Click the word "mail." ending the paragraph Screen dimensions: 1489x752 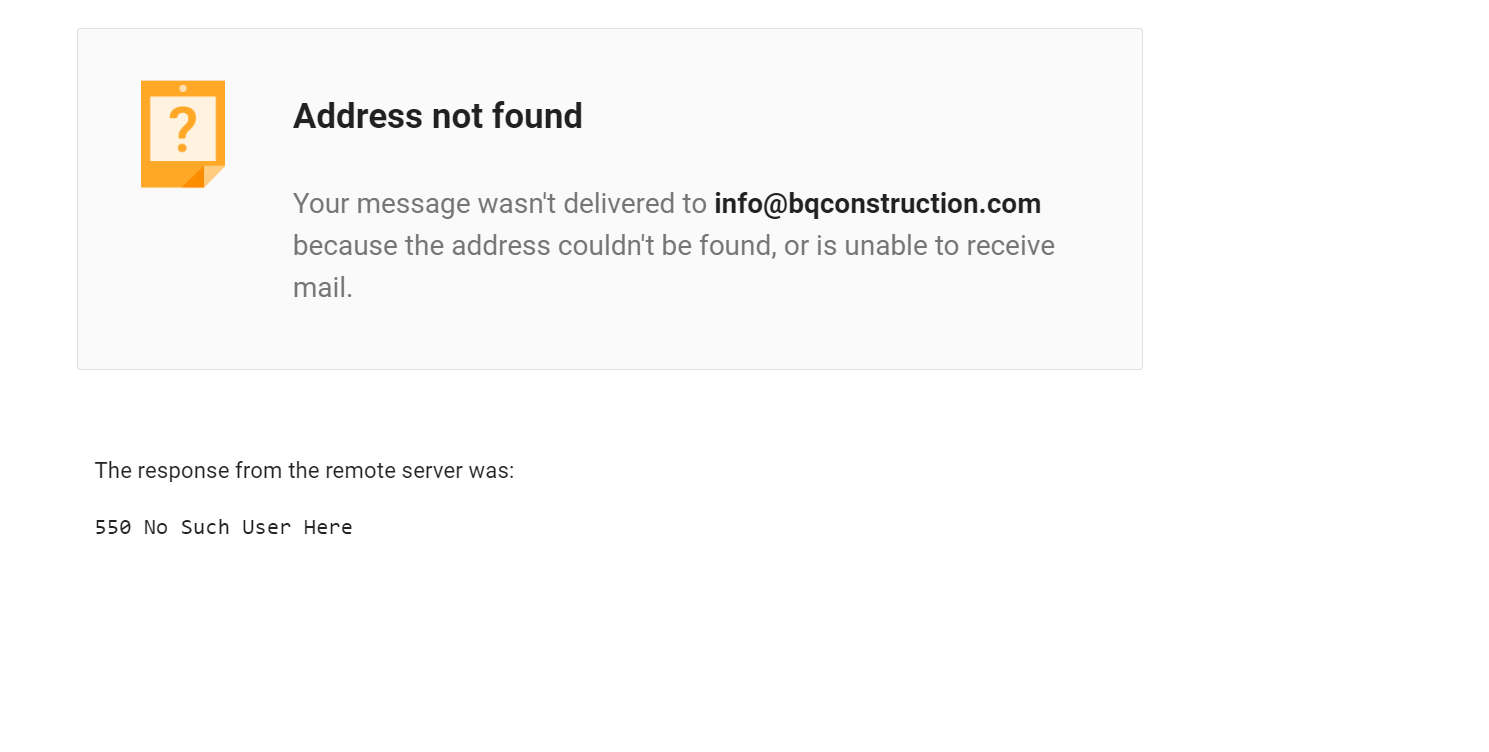click(x=323, y=288)
